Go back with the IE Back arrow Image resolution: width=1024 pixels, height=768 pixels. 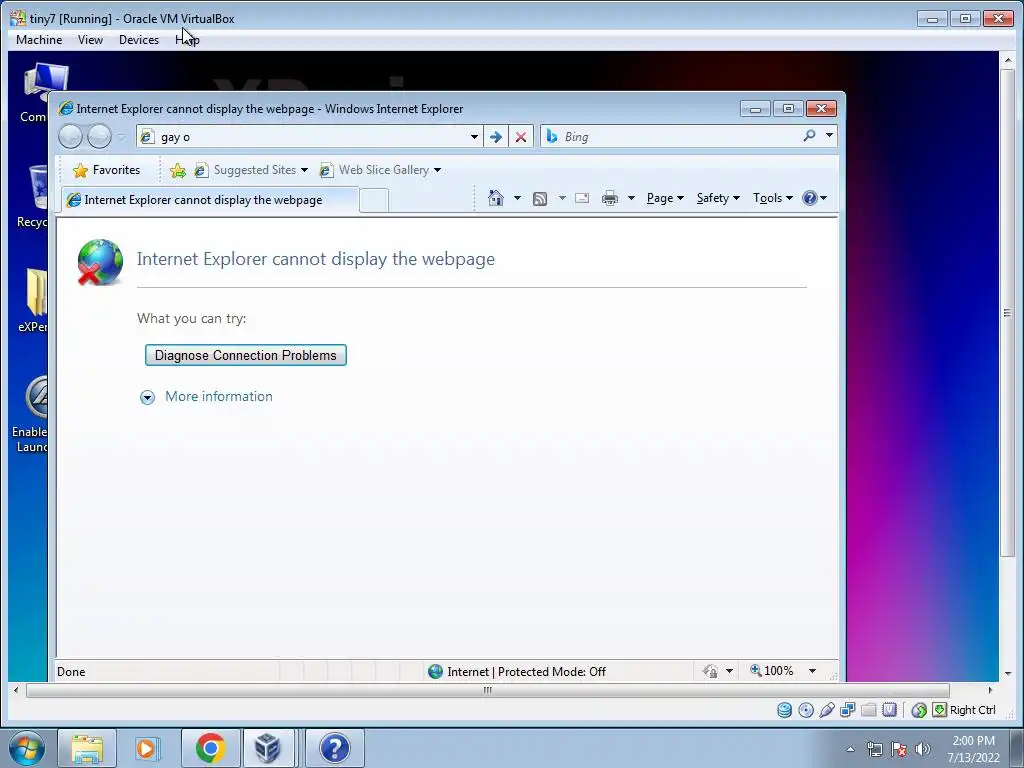(x=71, y=136)
